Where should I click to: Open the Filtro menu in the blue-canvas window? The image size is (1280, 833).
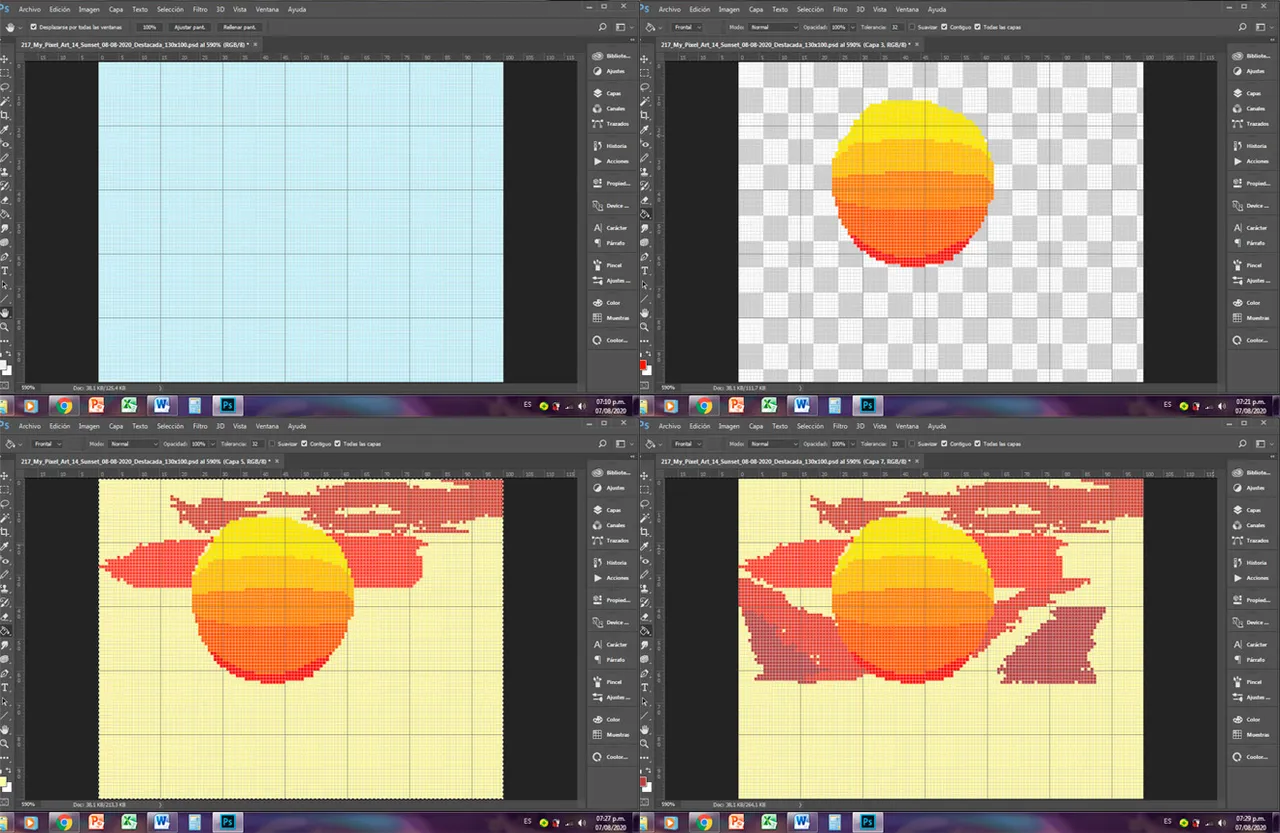coord(200,9)
